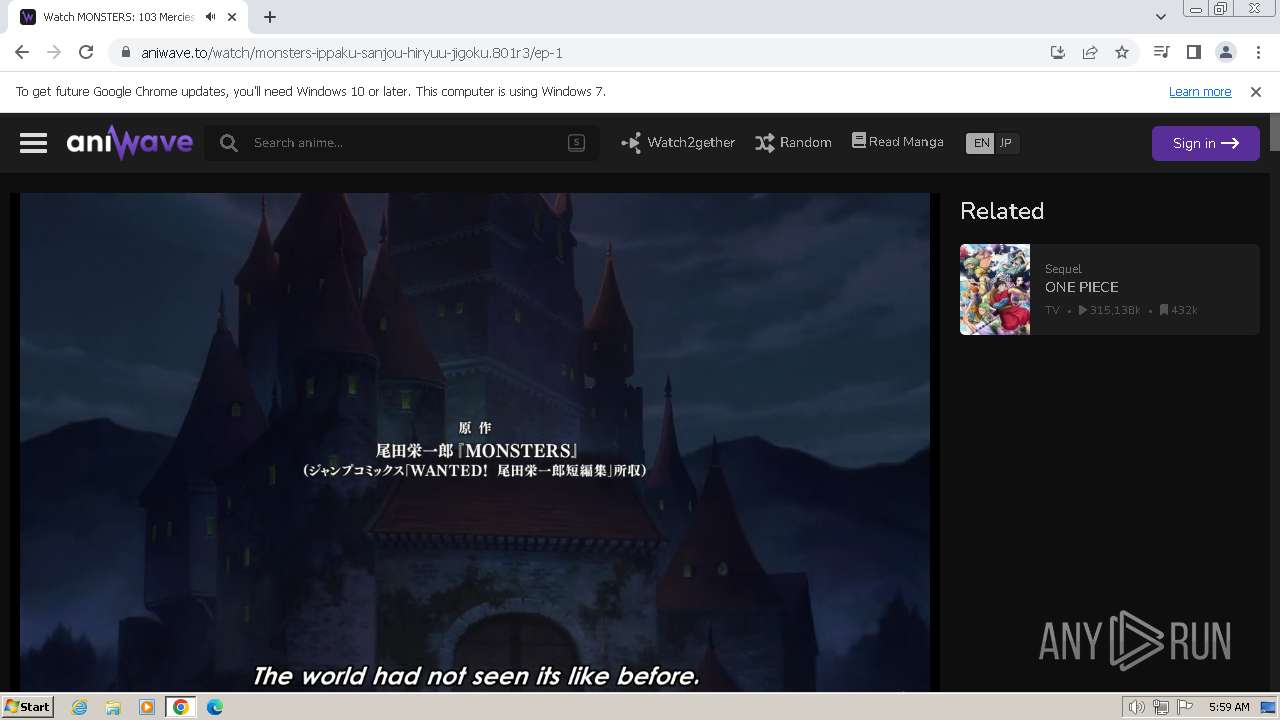Viewport: 1280px width, 720px height.
Task: Click the install app icon
Action: pyautogui.click(x=1058, y=53)
